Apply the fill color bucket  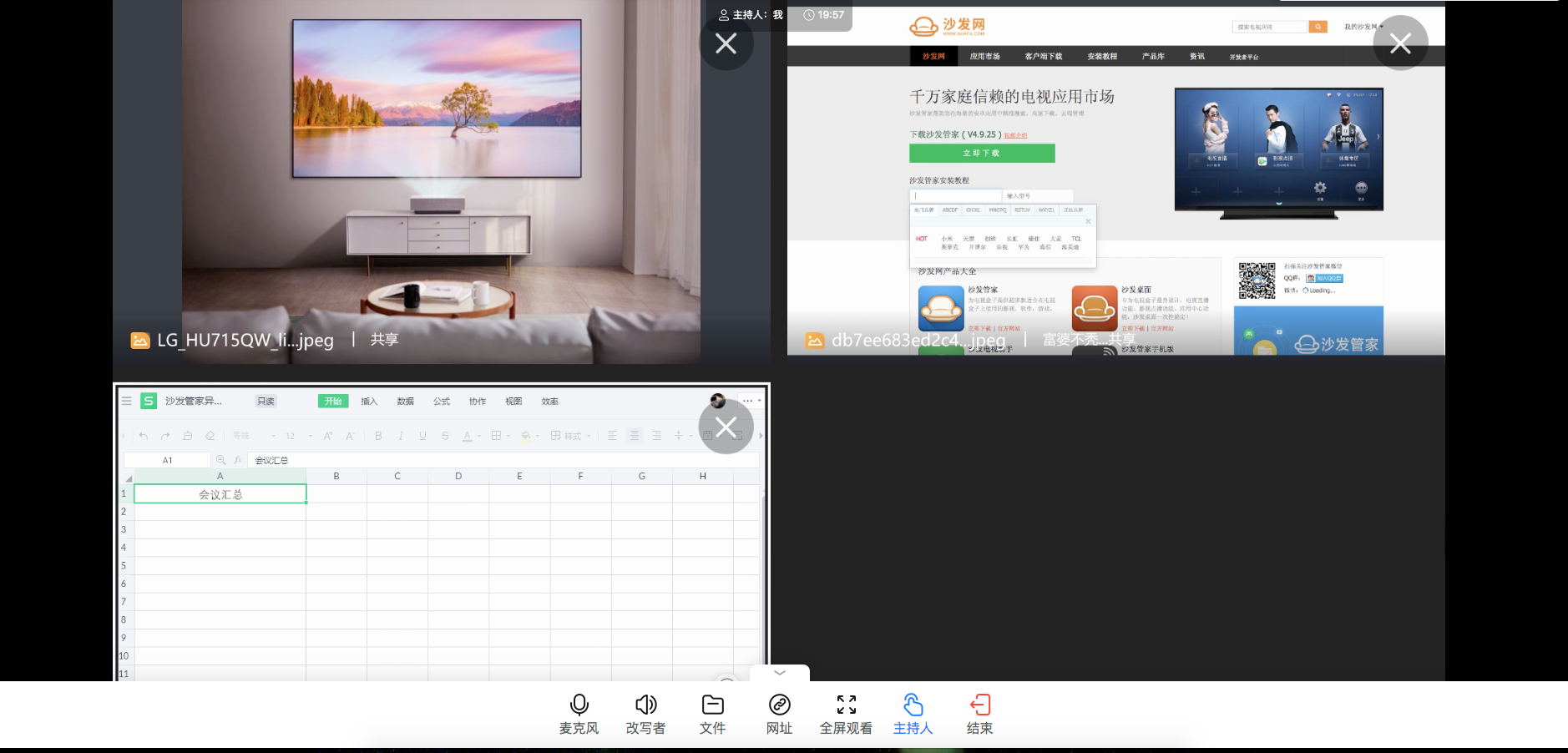pos(526,436)
